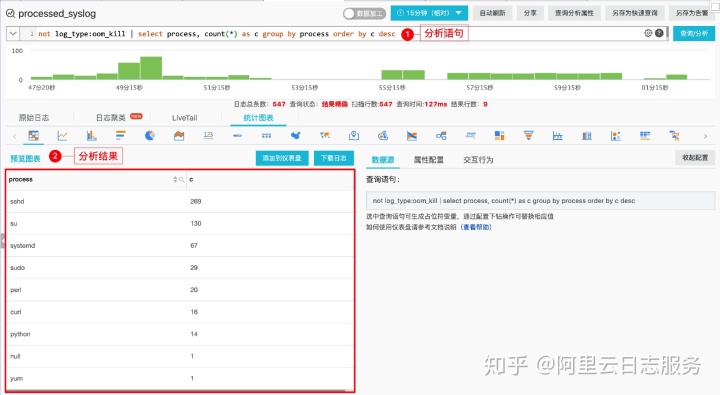Click the 预览图表 label
The image size is (720, 395).
pos(25,158)
